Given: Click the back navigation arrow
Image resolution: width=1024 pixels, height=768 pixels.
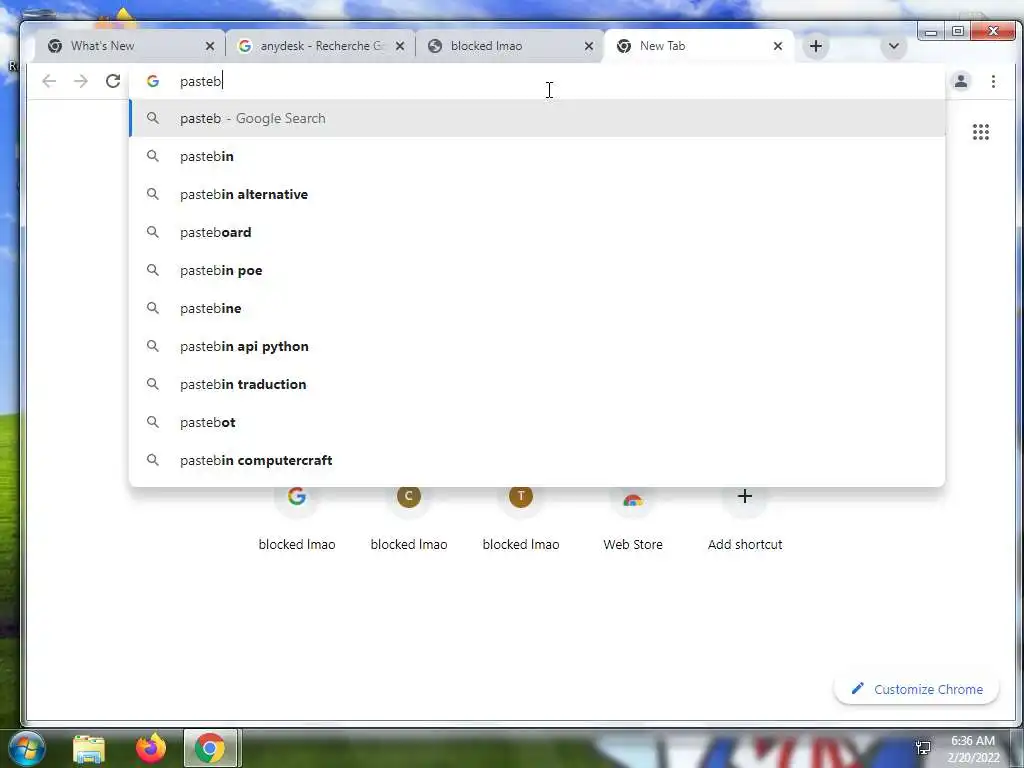Looking at the screenshot, I should (49, 81).
